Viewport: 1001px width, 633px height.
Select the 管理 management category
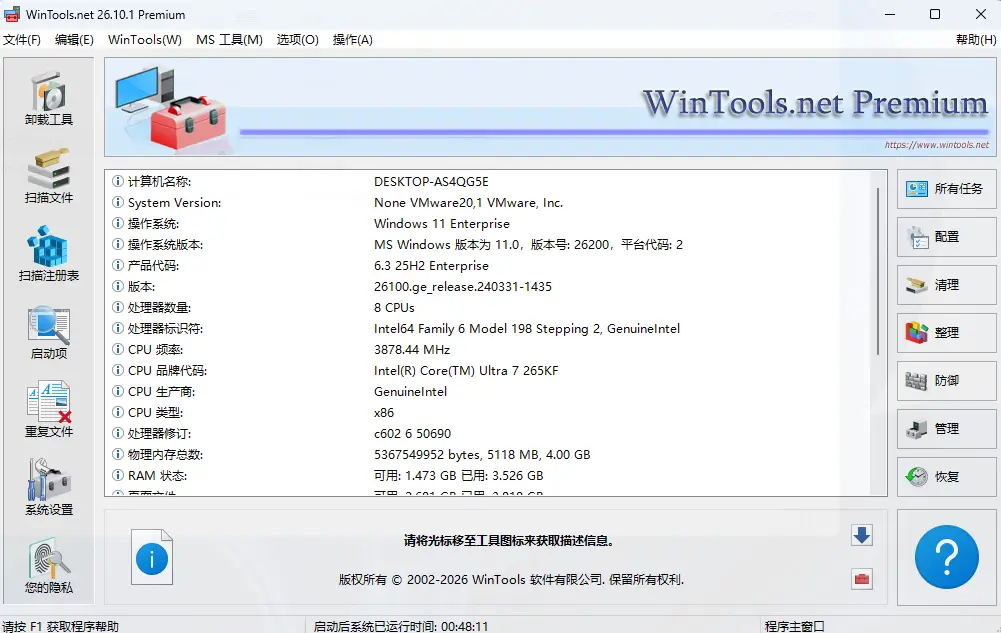(946, 429)
